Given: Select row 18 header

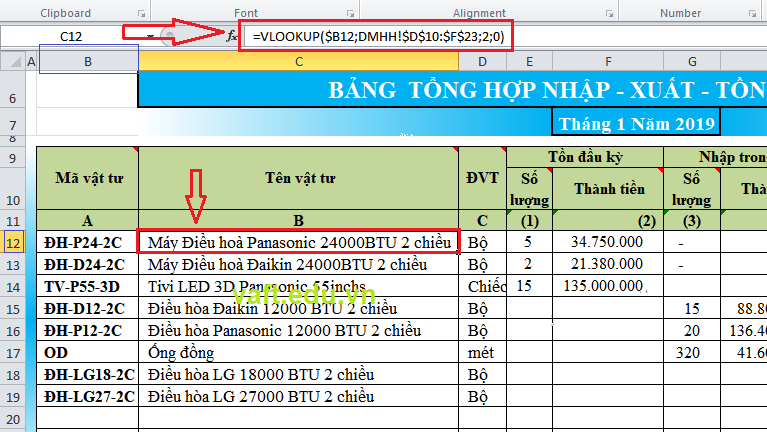Looking at the screenshot, I should pyautogui.click(x=13, y=375).
